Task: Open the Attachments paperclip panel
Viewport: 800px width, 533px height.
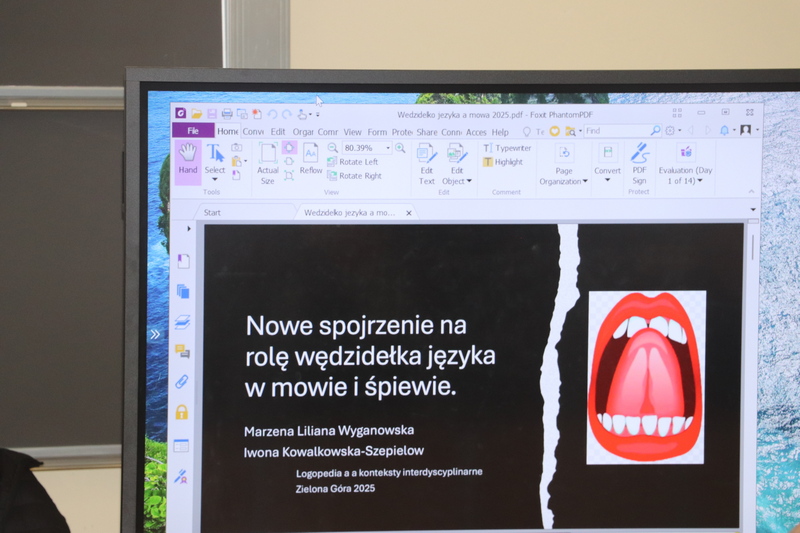Action: tap(182, 381)
